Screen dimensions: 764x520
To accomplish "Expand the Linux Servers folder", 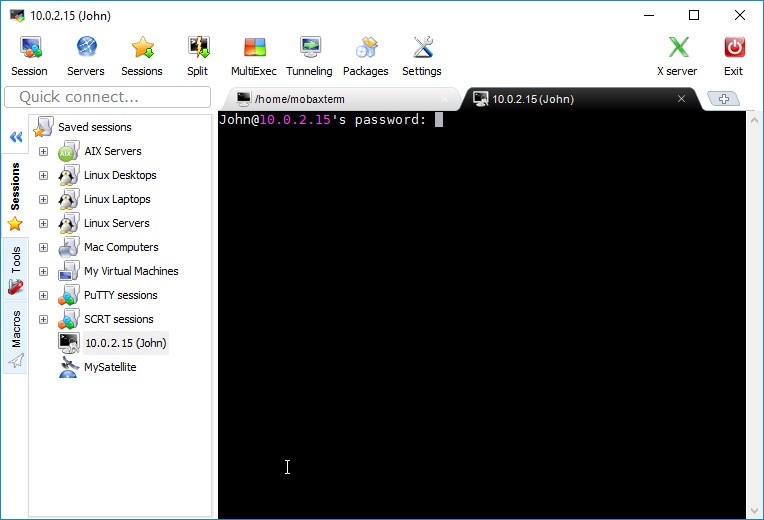I will pos(43,223).
